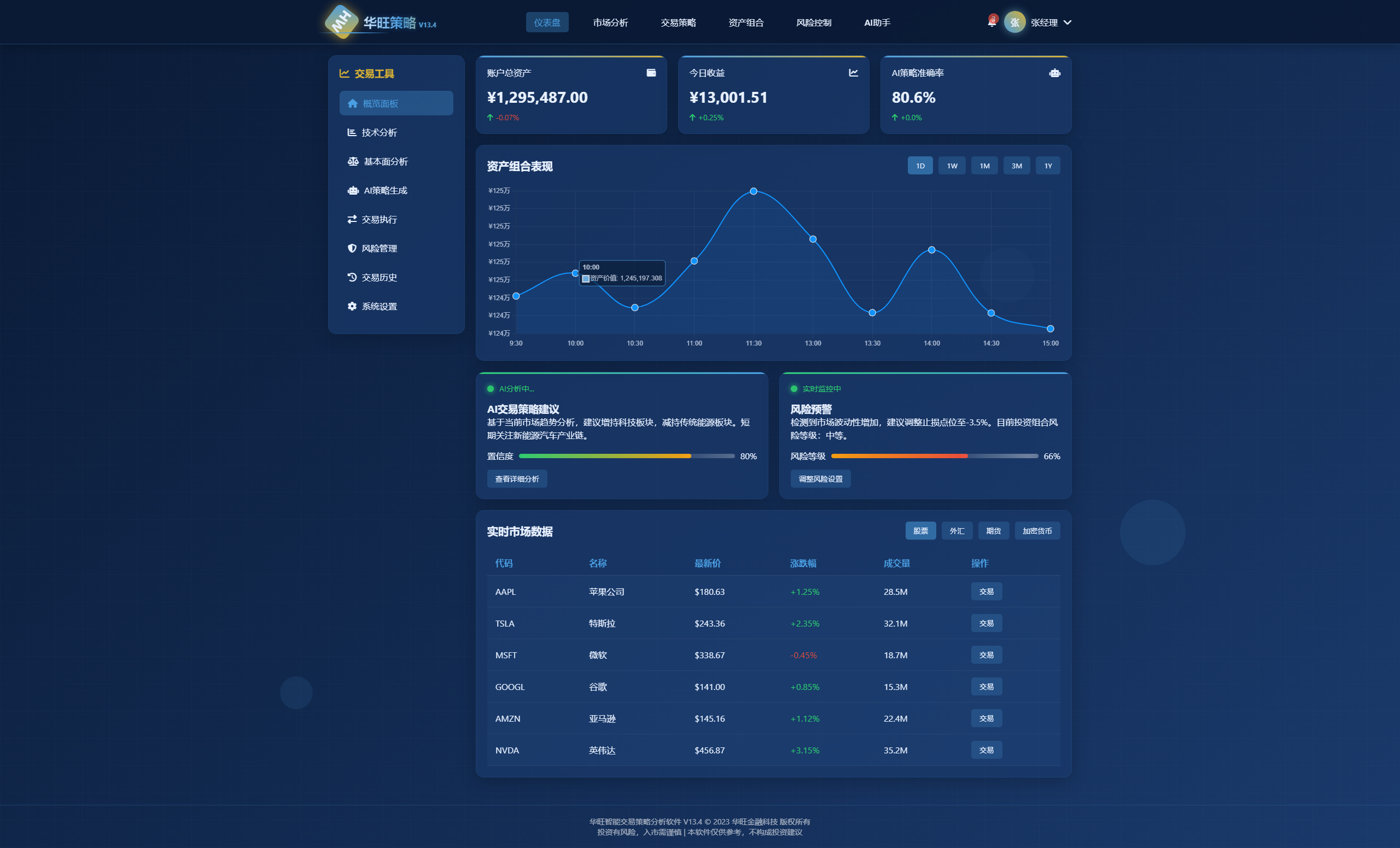Screen dimensions: 1400x848
Task: Open 系统设置 from the sidebar
Action: [x=379, y=306]
